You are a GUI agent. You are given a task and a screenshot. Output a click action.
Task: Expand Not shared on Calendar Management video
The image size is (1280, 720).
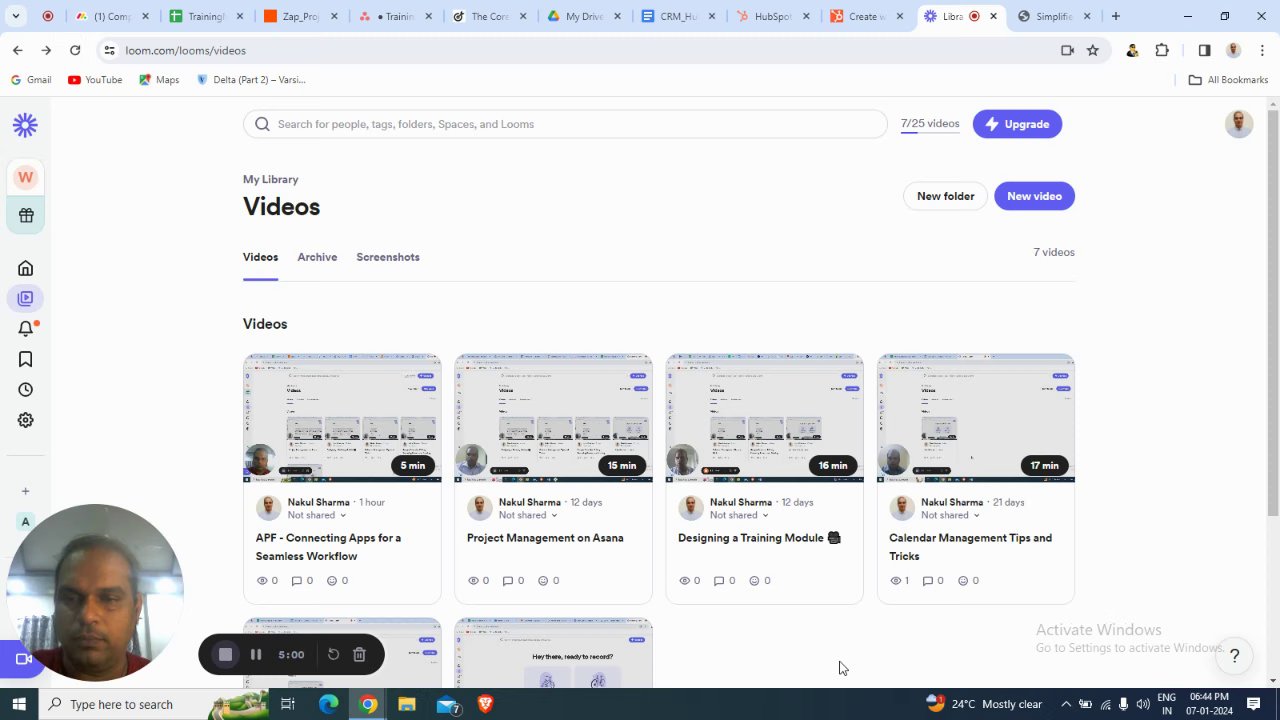pos(950,515)
